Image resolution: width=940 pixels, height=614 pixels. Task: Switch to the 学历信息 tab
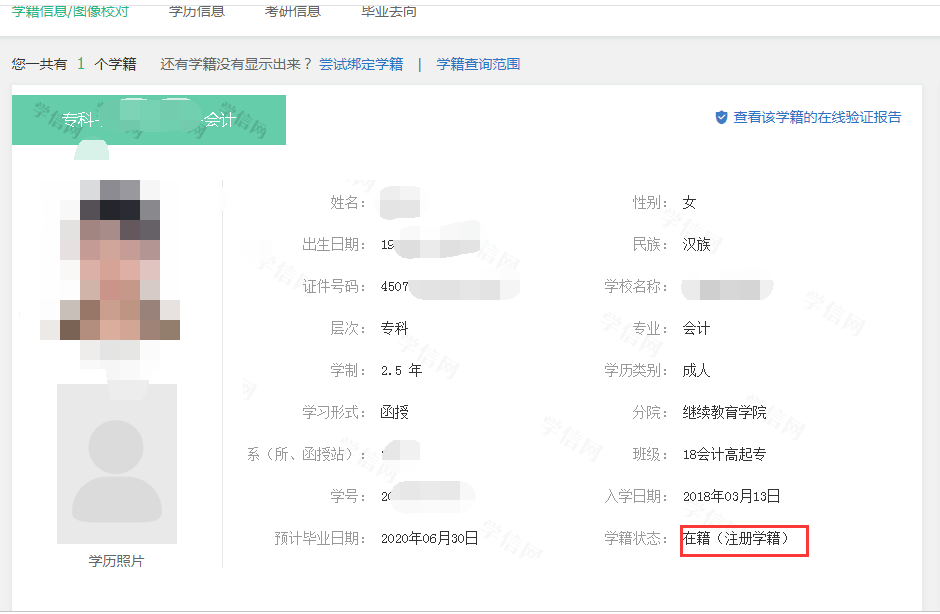[x=197, y=11]
